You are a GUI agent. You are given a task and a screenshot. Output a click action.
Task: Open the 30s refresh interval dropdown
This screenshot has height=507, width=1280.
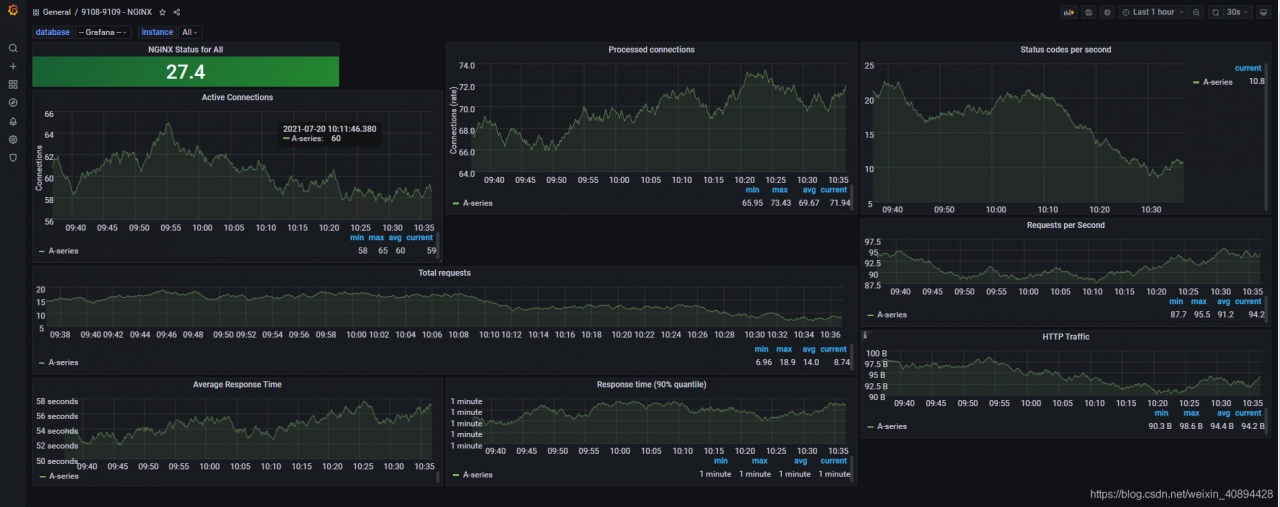[1238, 12]
